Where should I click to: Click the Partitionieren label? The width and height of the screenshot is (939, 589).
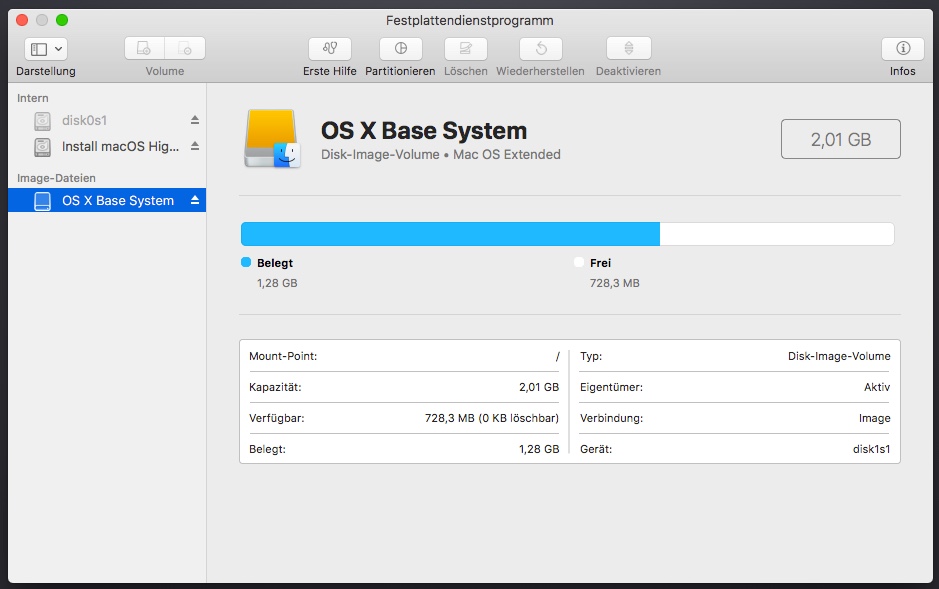pos(400,71)
